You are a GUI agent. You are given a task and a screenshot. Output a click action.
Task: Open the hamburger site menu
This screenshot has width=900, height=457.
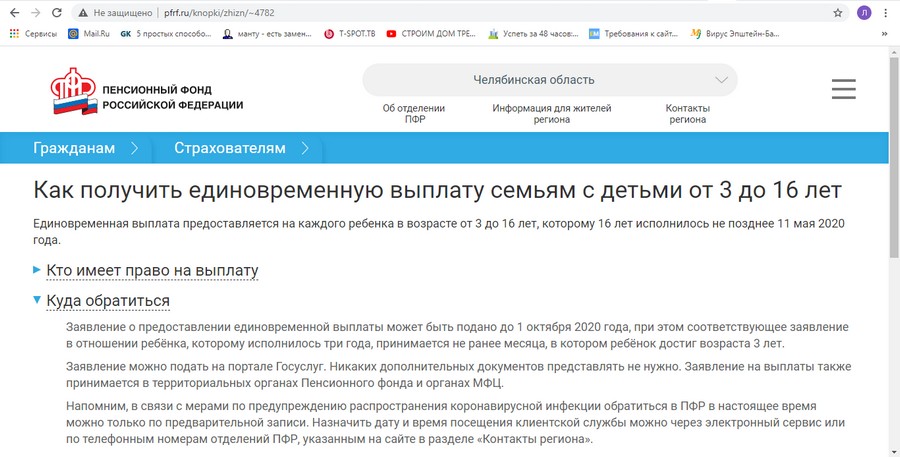(844, 89)
